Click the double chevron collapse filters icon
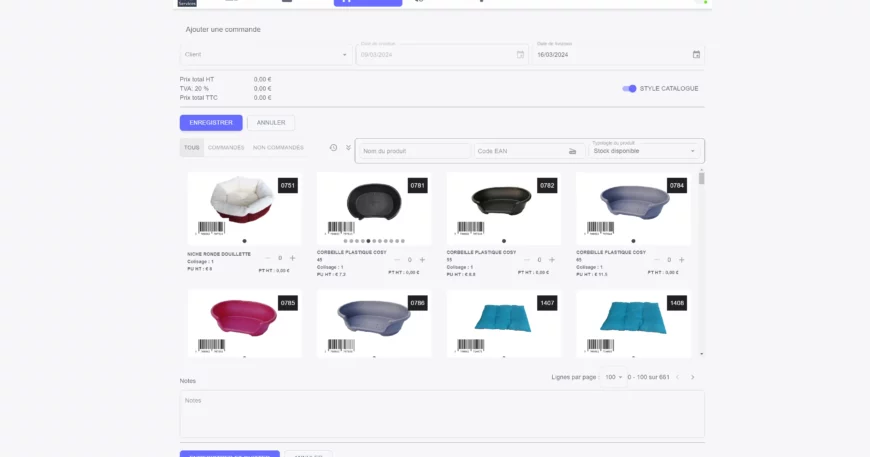 click(x=348, y=148)
